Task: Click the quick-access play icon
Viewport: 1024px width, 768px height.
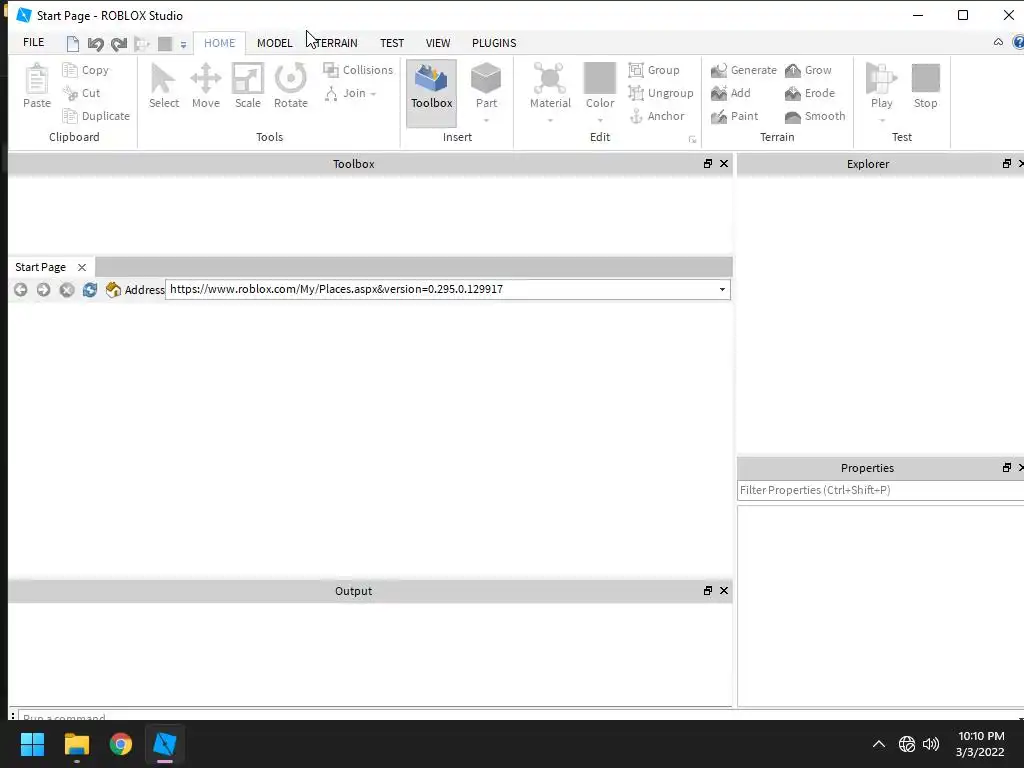Action: click(141, 44)
